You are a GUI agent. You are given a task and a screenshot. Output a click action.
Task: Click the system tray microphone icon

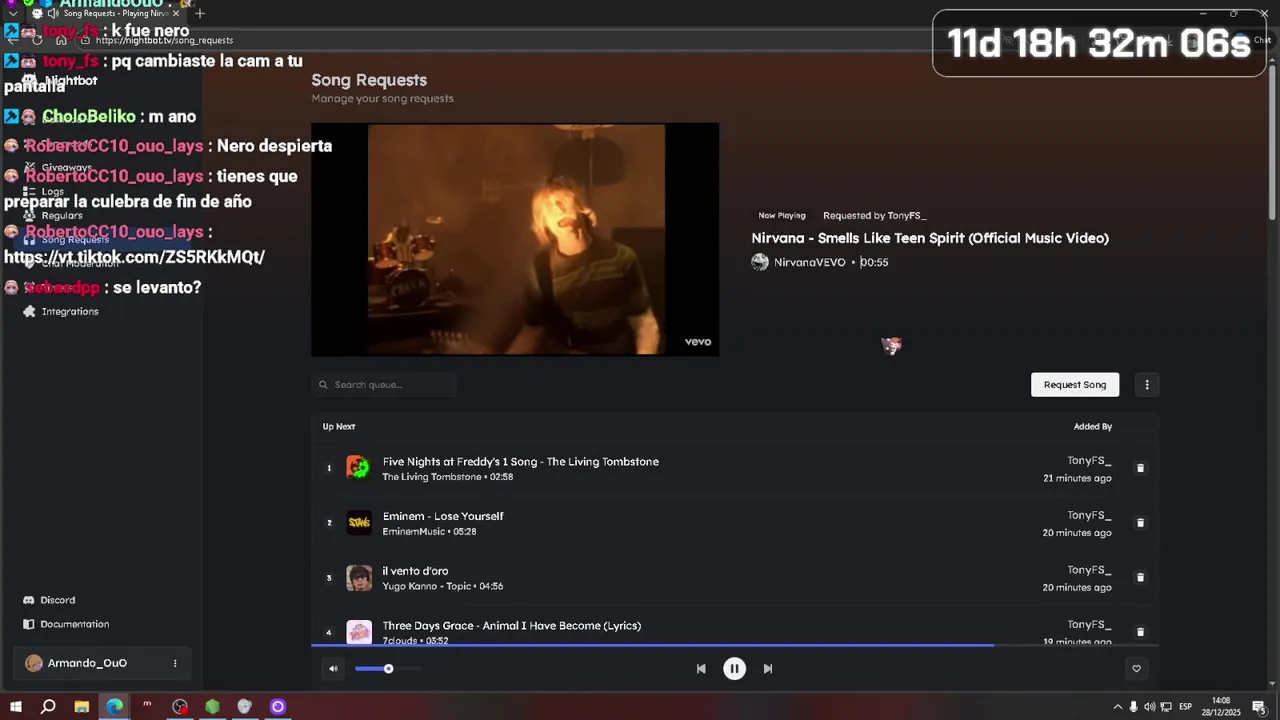point(1133,707)
